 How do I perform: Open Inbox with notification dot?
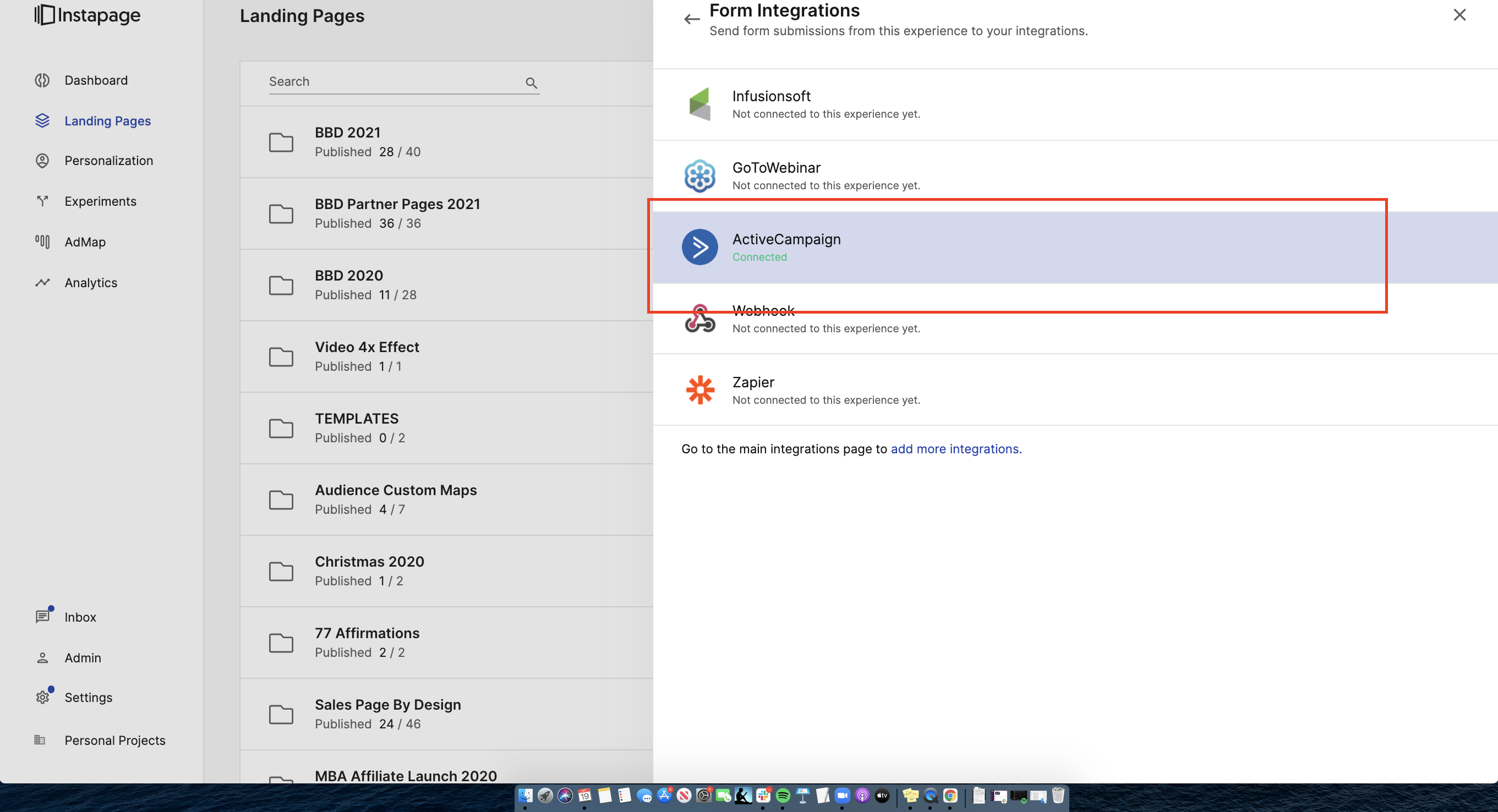(80, 617)
